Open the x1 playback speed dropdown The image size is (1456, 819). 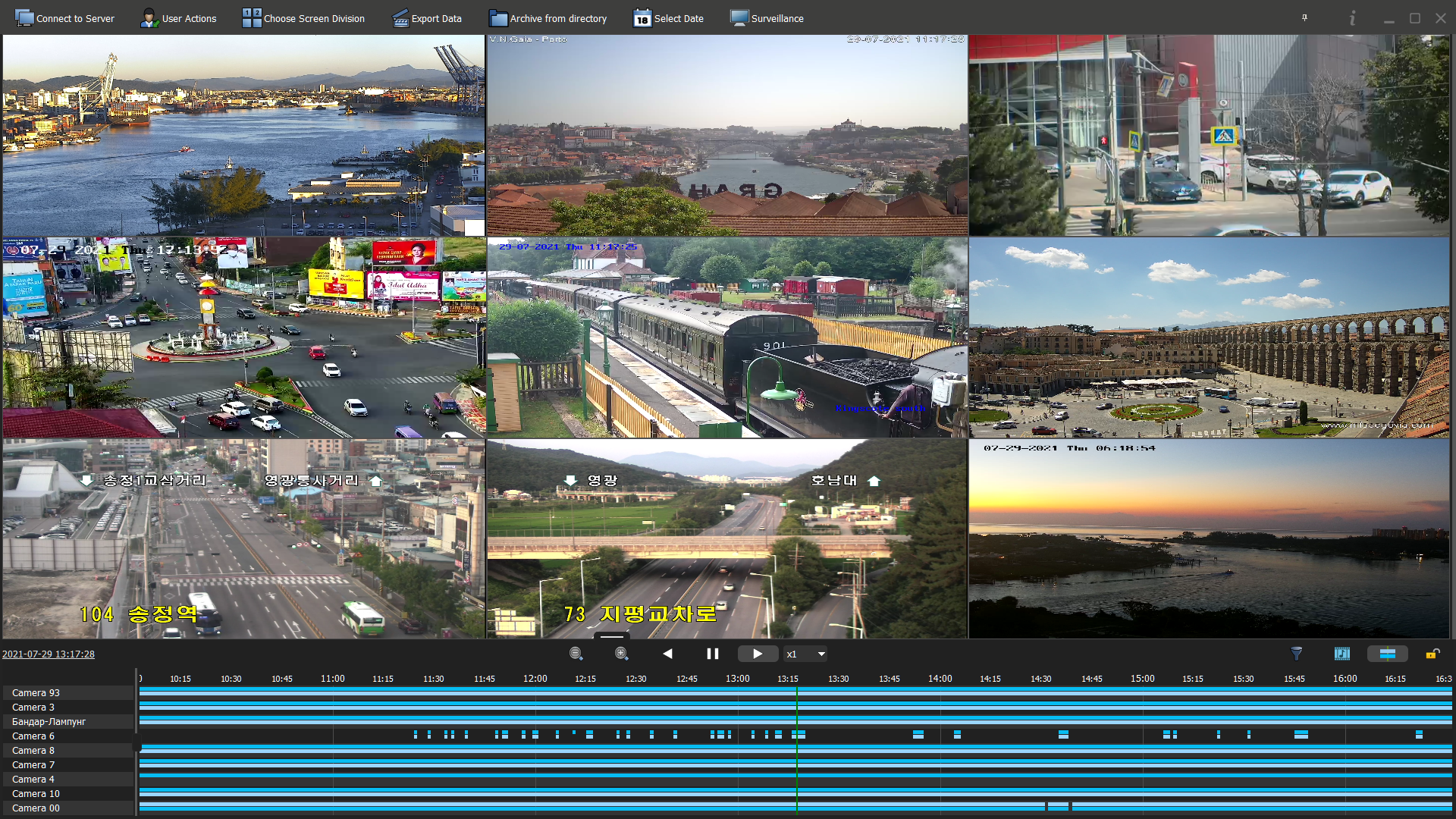click(x=806, y=654)
